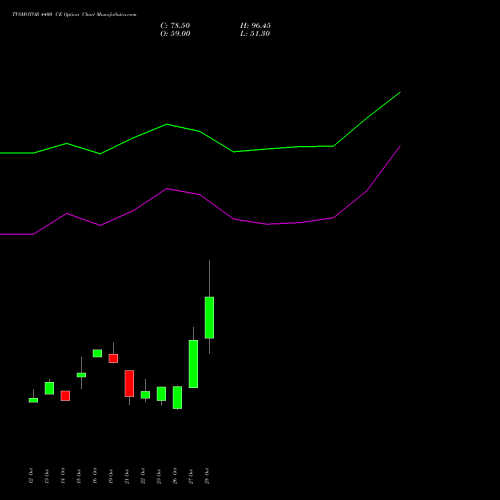Click the large red 21 Oct candlestick
The height and width of the screenshot is (500, 500).
pyautogui.click(x=129, y=383)
